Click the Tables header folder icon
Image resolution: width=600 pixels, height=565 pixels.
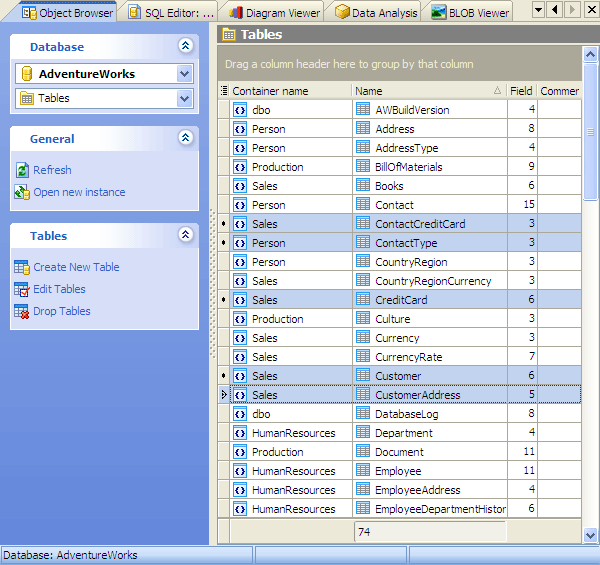[x=229, y=34]
